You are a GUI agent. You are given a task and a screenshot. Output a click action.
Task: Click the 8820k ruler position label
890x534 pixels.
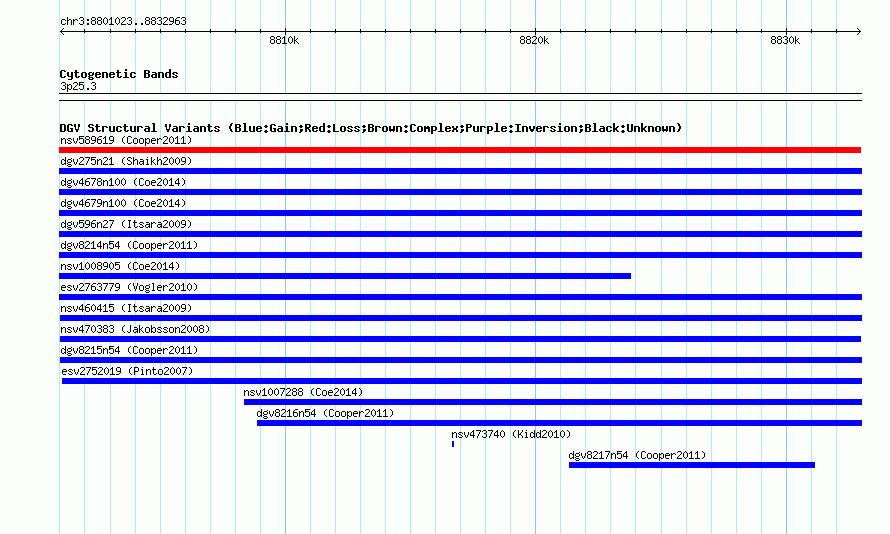click(534, 40)
